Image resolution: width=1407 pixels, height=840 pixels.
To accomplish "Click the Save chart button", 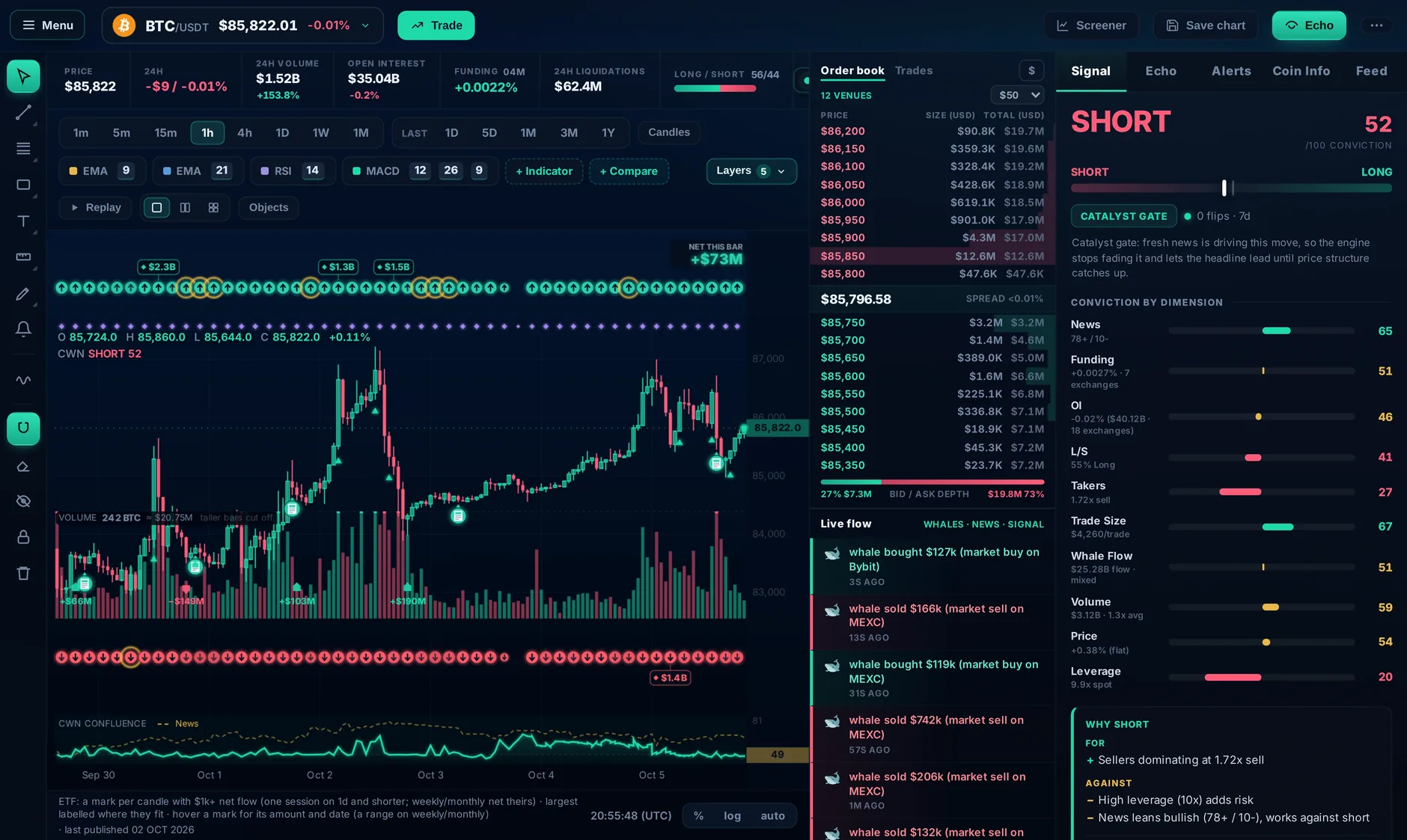I will click(1205, 25).
